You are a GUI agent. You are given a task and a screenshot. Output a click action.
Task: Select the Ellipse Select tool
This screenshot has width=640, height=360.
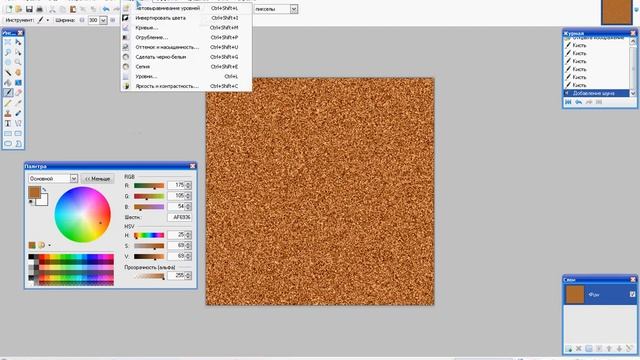[8, 62]
